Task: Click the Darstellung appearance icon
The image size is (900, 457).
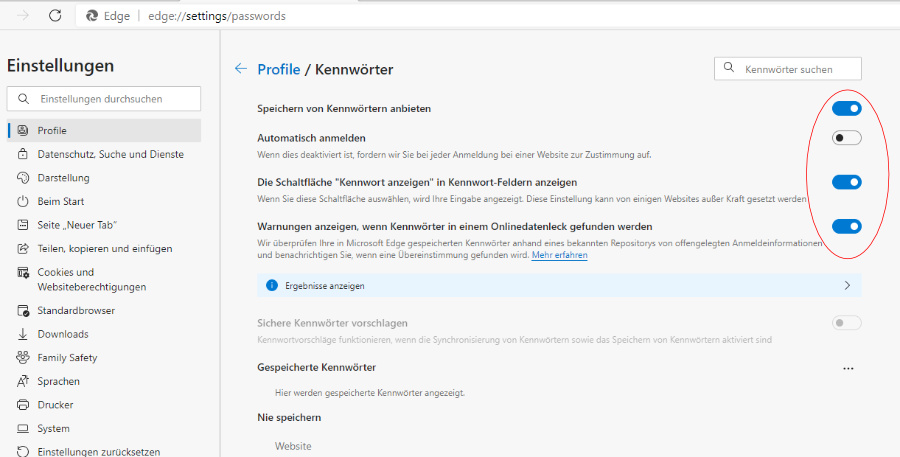Action: (x=23, y=178)
